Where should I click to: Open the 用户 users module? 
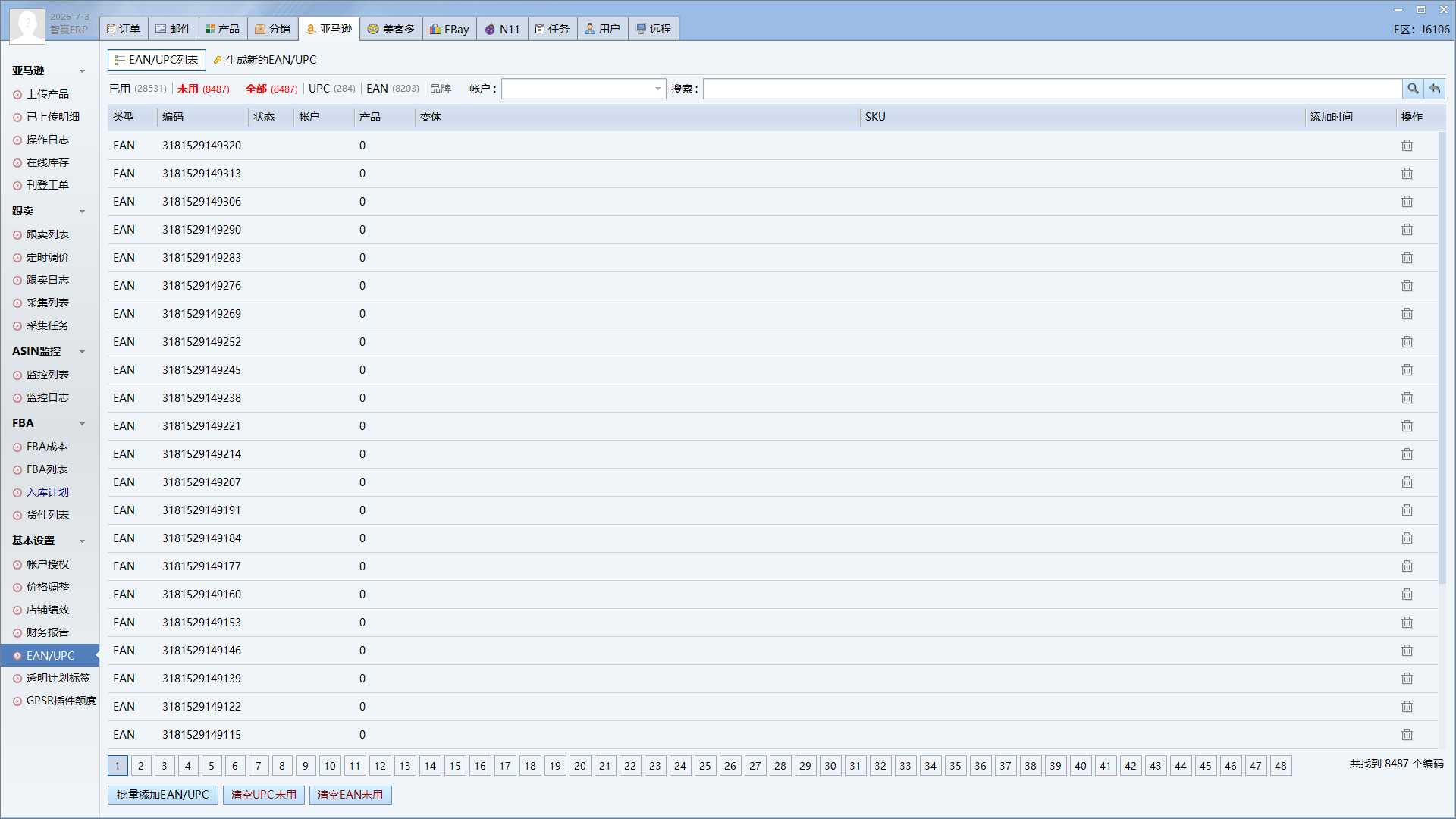tap(603, 29)
